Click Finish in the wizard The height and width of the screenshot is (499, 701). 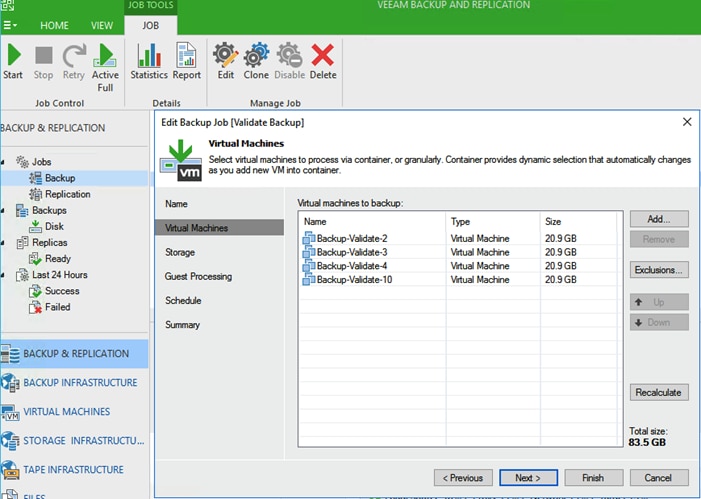coord(594,478)
